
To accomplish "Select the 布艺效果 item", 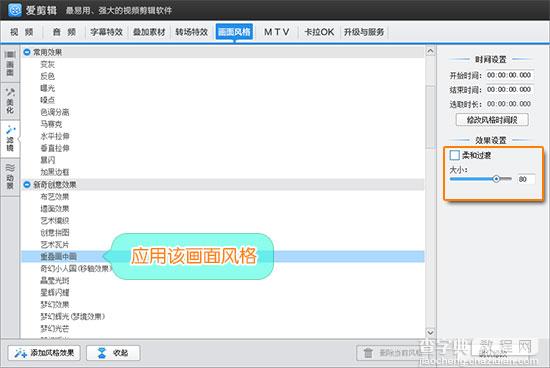I will [x=55, y=196].
